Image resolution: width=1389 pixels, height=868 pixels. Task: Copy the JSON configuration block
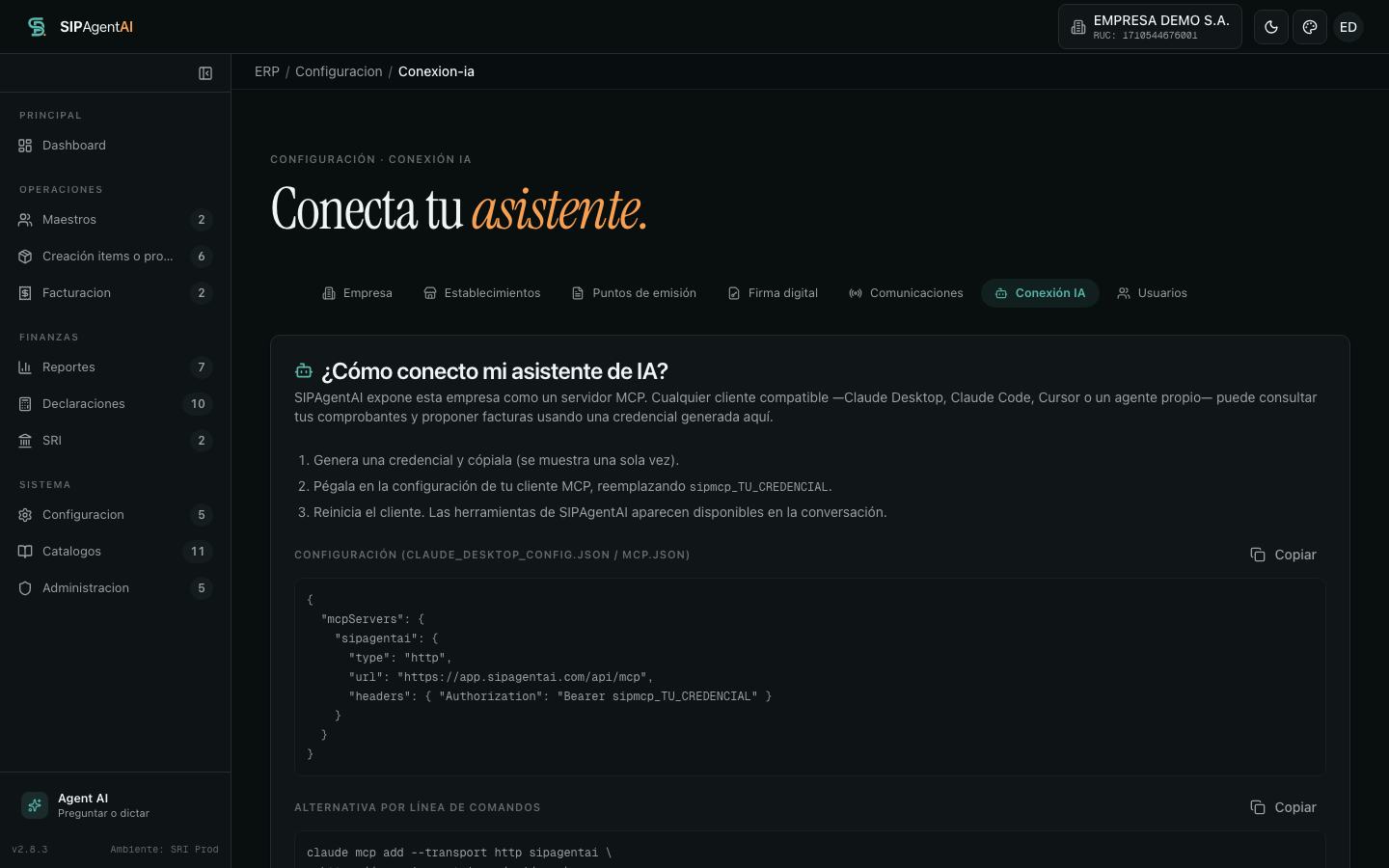(1283, 555)
